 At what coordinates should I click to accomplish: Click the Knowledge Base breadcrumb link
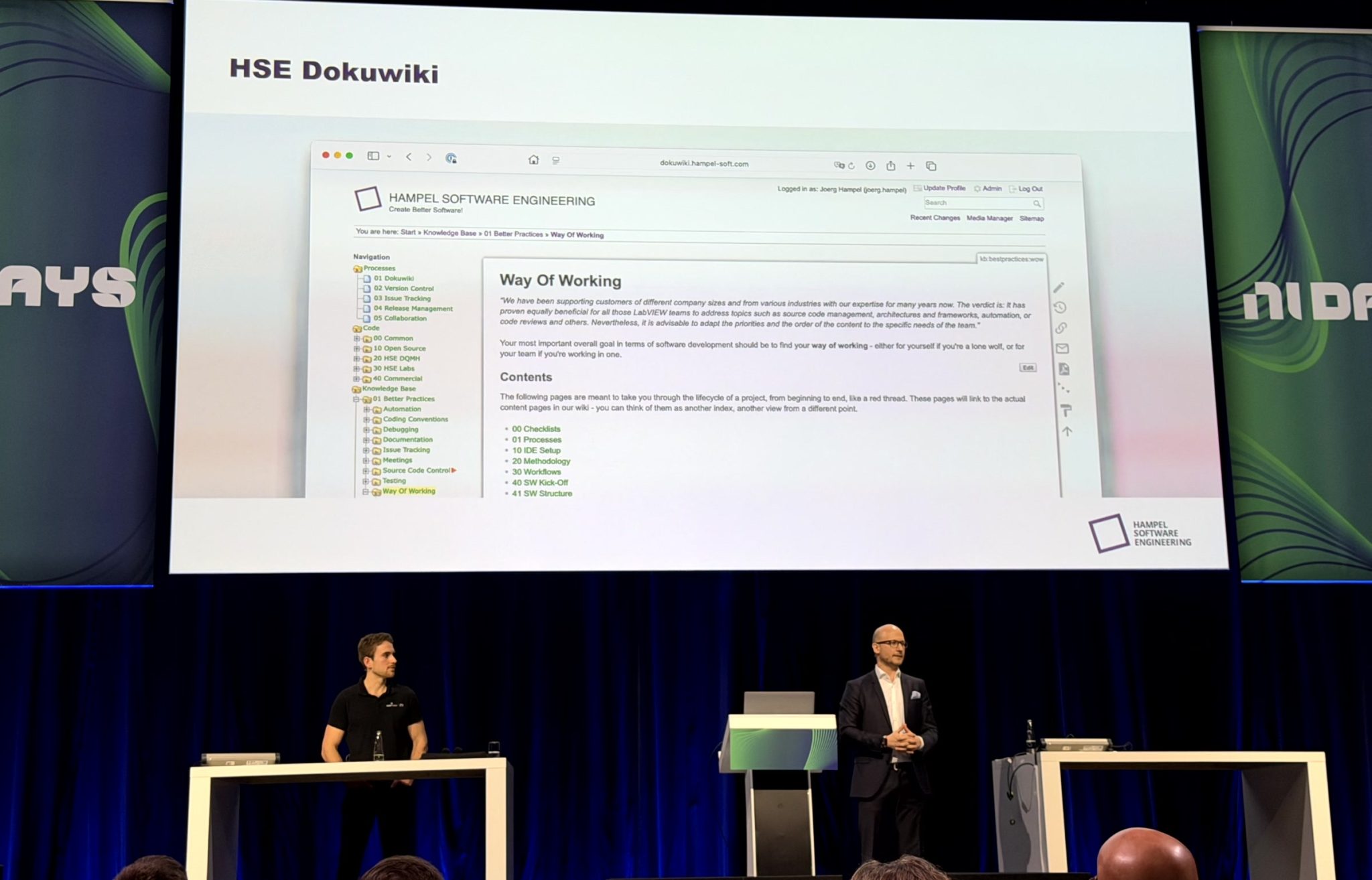pos(450,233)
